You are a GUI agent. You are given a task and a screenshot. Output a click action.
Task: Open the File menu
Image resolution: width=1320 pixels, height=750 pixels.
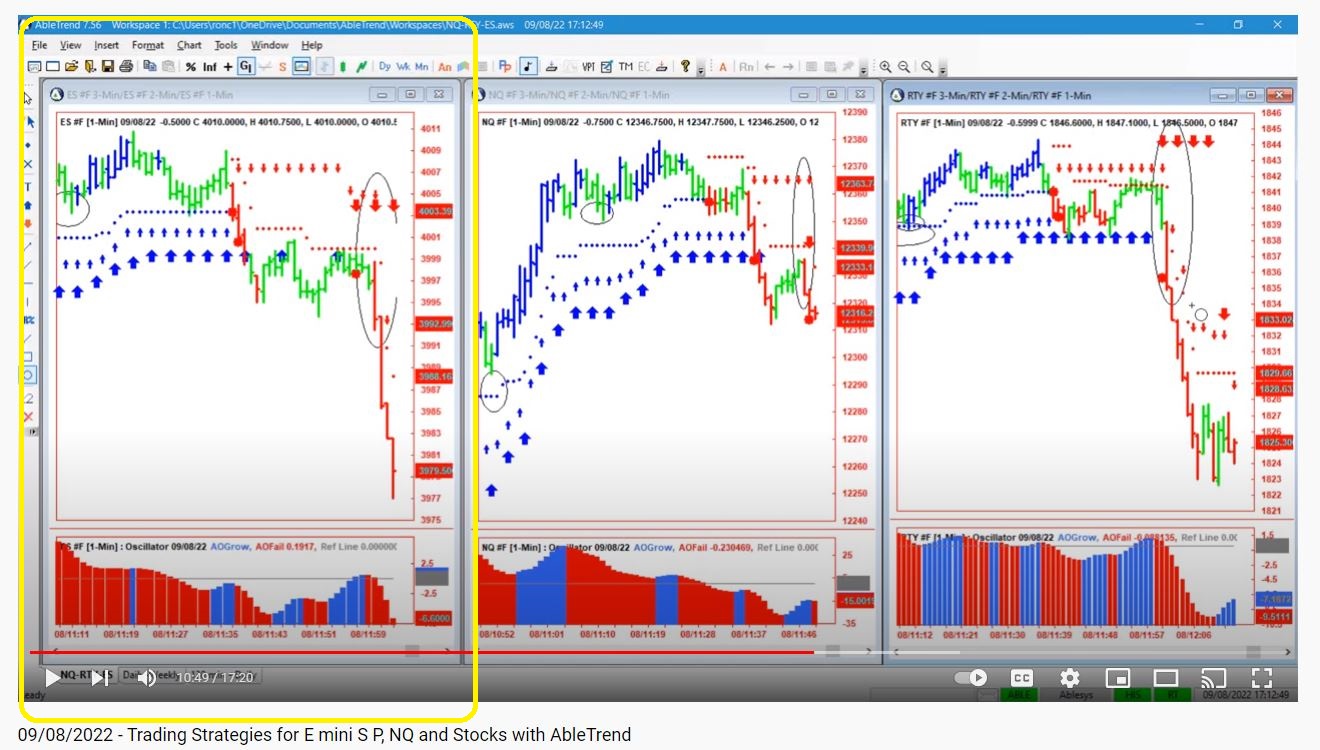39,45
